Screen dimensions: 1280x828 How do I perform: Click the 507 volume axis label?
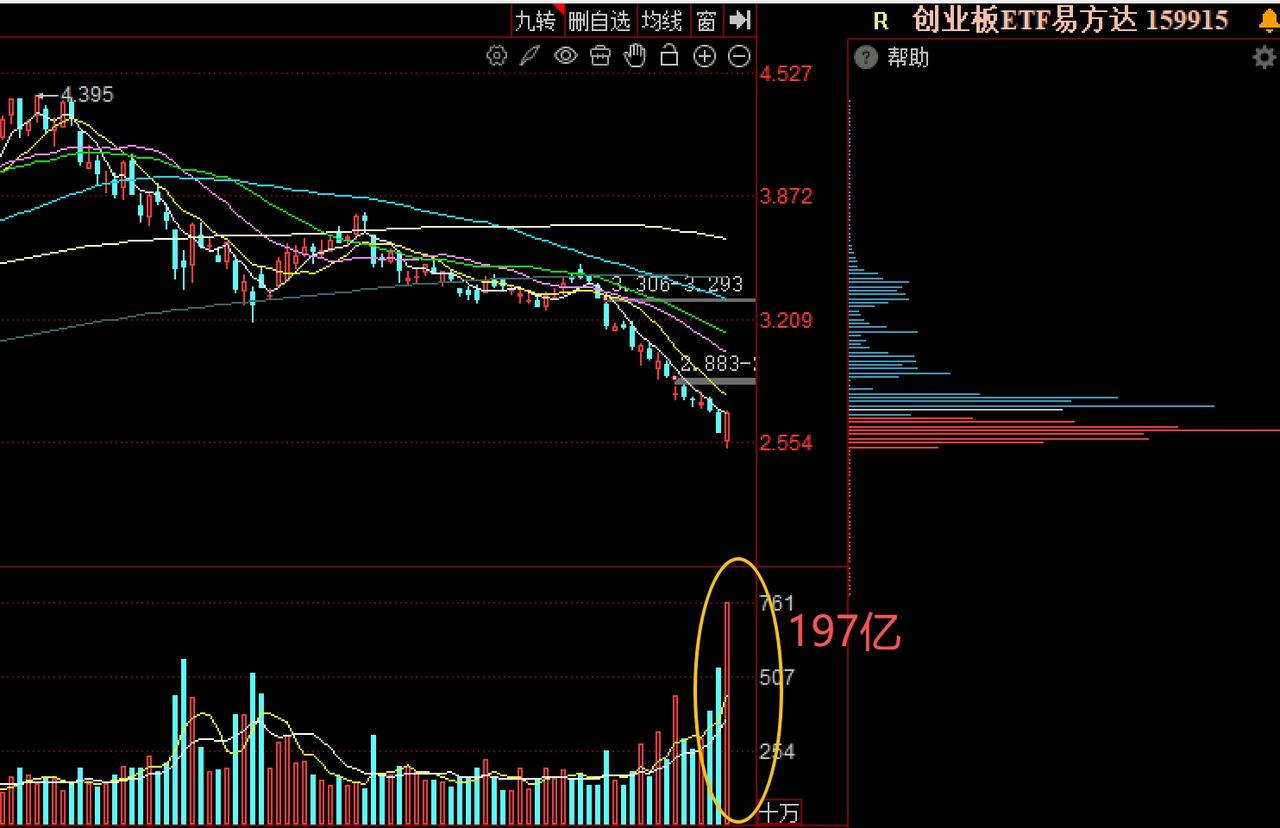(x=777, y=677)
